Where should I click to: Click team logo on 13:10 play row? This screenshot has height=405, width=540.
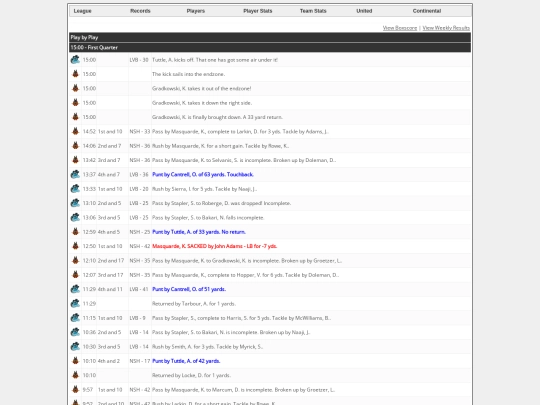pyautogui.click(x=75, y=203)
